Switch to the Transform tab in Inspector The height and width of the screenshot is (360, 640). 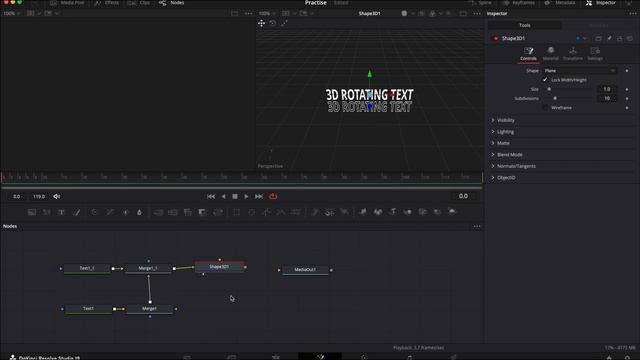tap(573, 53)
